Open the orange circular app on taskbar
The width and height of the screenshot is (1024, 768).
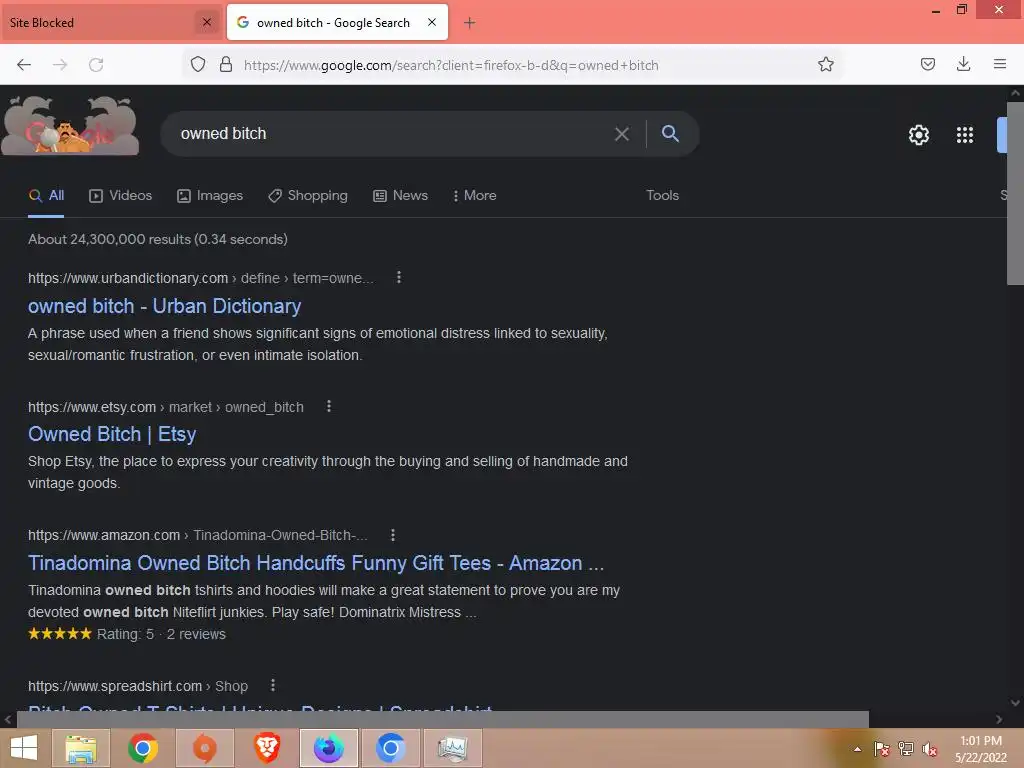[204, 748]
